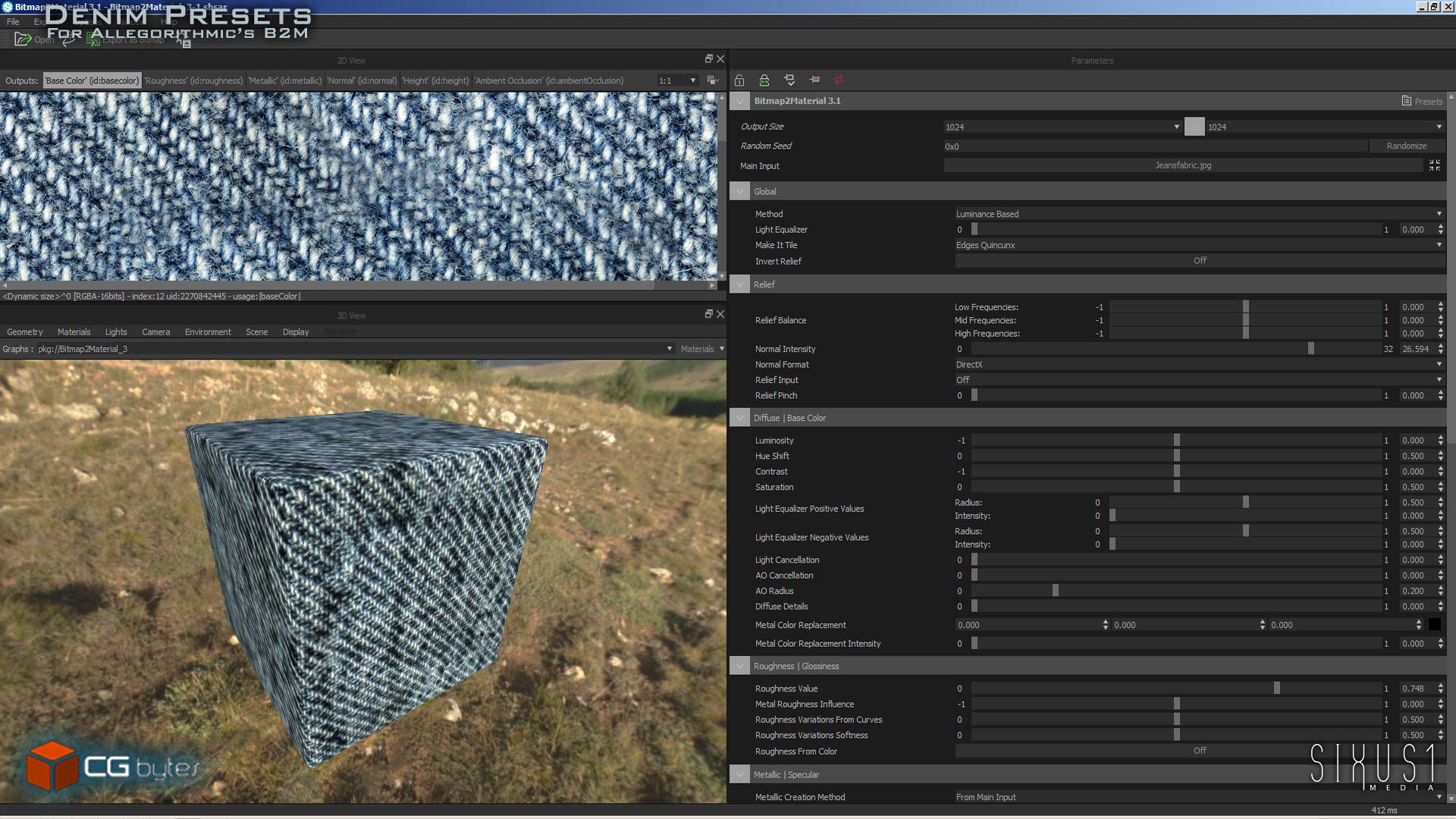The height and width of the screenshot is (819, 1456).
Task: Click the Jeansfabric.jpg Main Input button
Action: (x=1183, y=165)
